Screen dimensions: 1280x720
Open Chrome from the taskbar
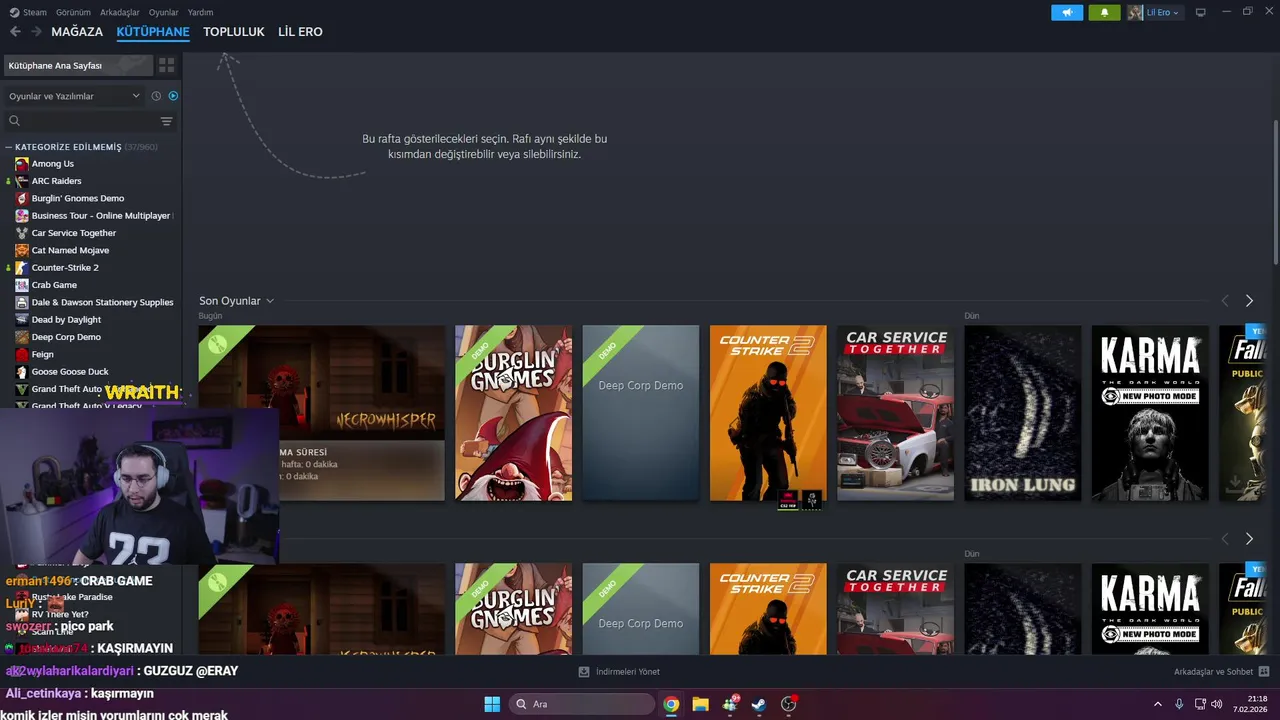[671, 704]
